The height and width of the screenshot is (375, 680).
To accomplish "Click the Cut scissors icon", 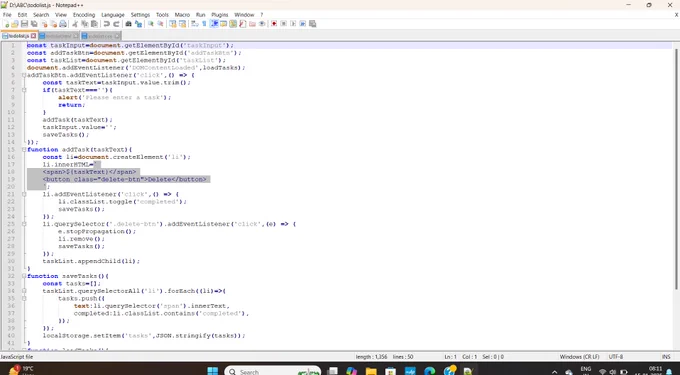I will click(x=75, y=23).
